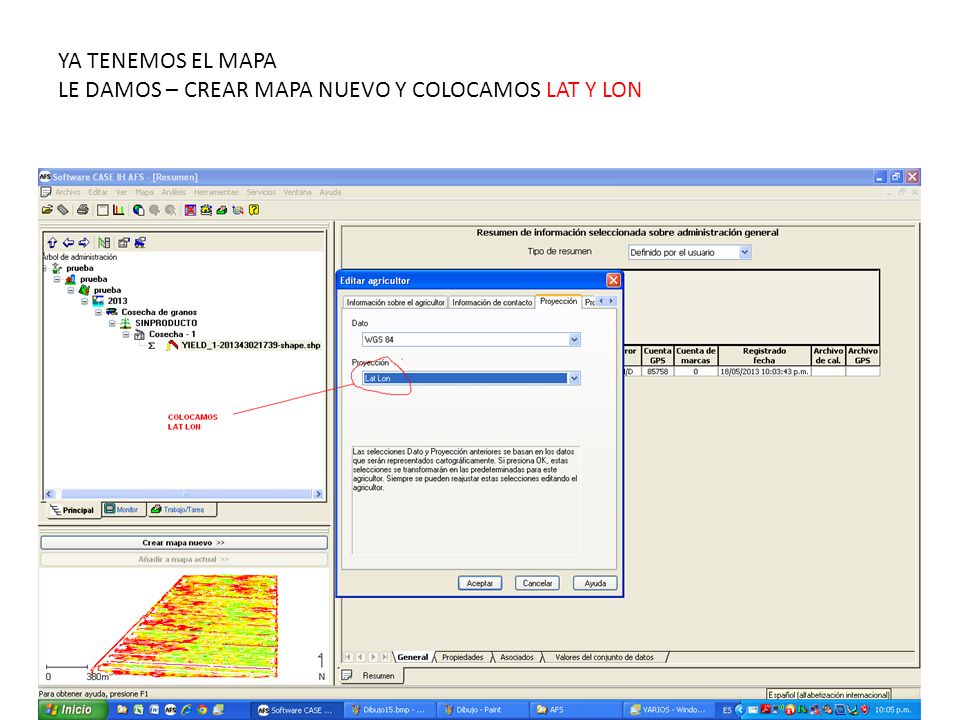Open the Servicios menu
Screen dimensions: 960x720
pos(261,192)
